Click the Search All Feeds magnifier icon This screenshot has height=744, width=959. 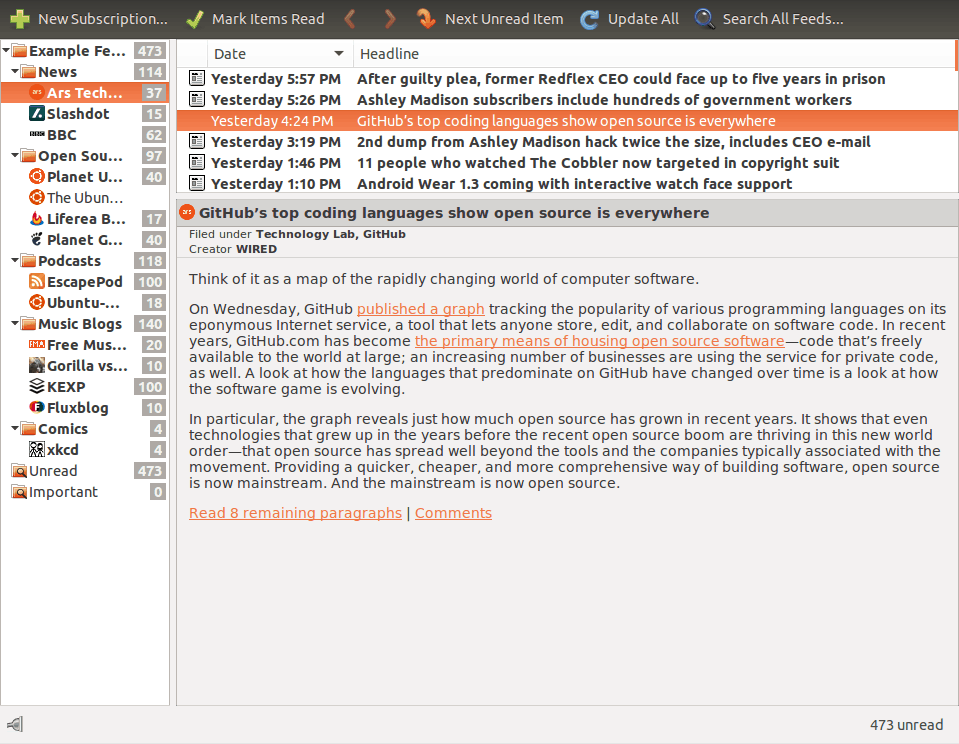coord(704,19)
